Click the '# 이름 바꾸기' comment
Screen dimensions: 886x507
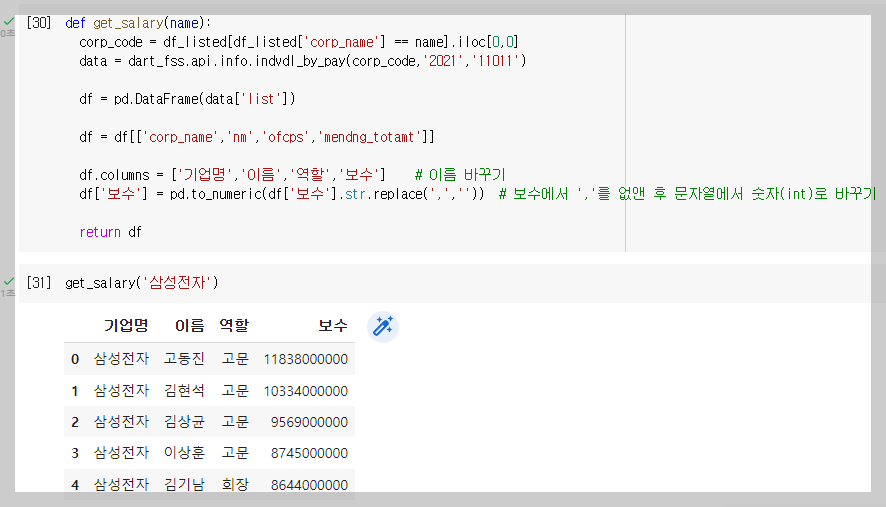click(x=460, y=175)
